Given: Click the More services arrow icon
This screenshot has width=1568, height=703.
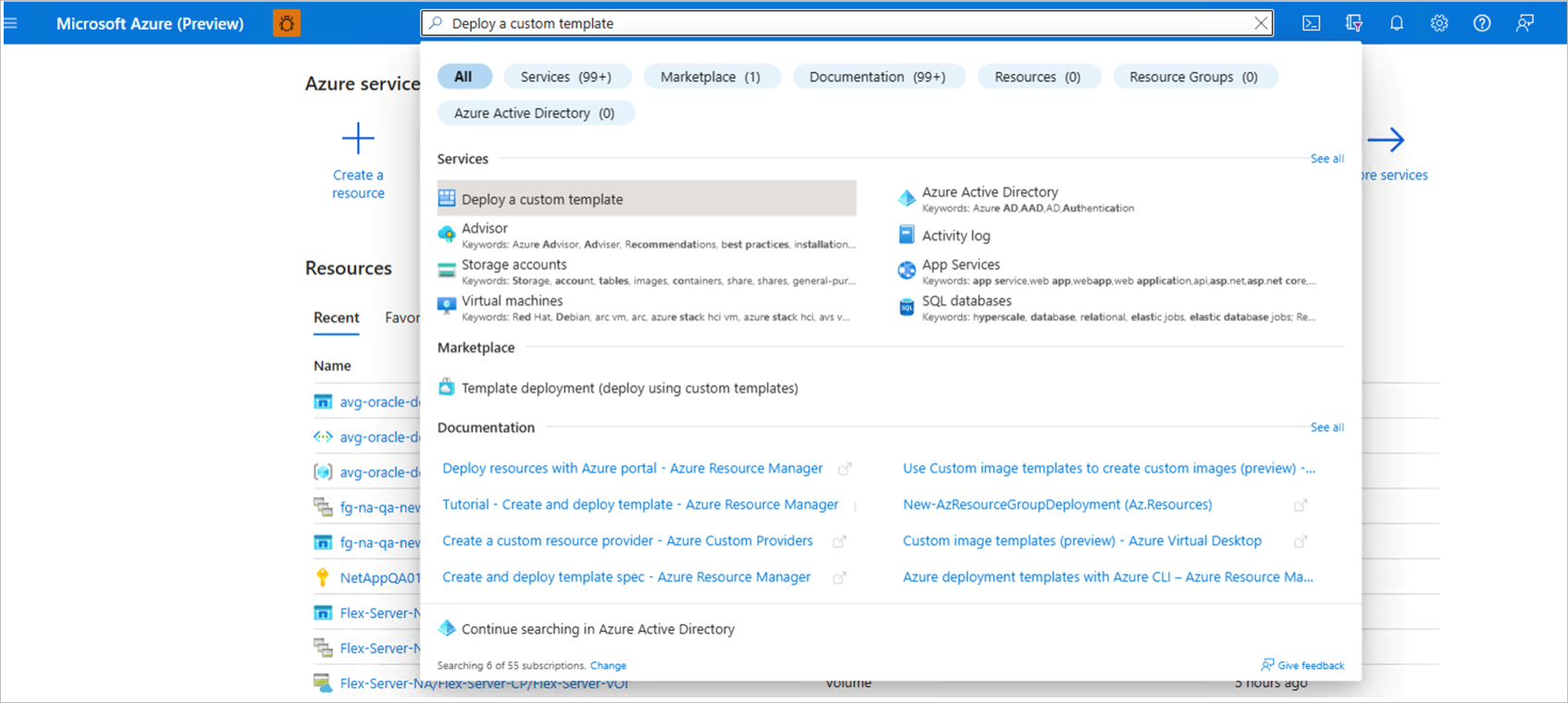Looking at the screenshot, I should (1386, 140).
